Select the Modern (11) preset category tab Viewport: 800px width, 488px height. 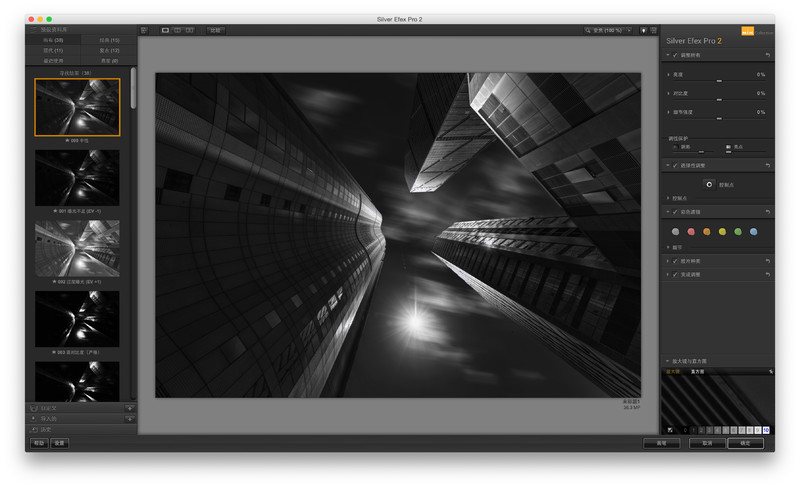click(53, 51)
